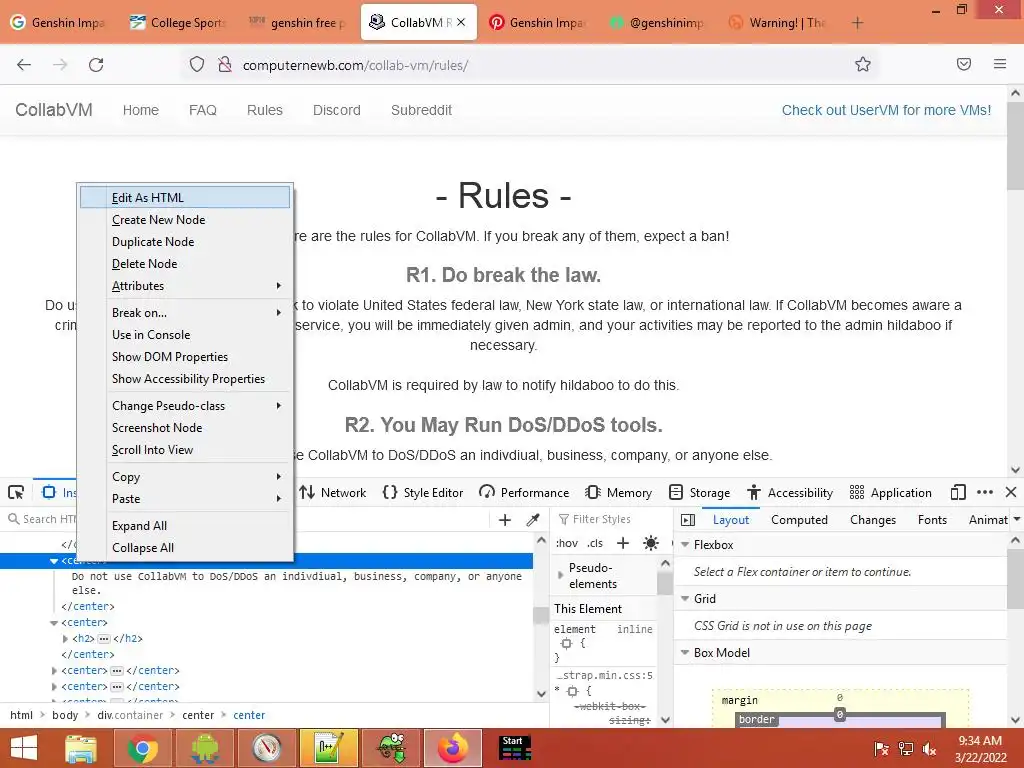This screenshot has height=768, width=1024.
Task: Choose Delete Node from context menu
Action: click(185, 264)
